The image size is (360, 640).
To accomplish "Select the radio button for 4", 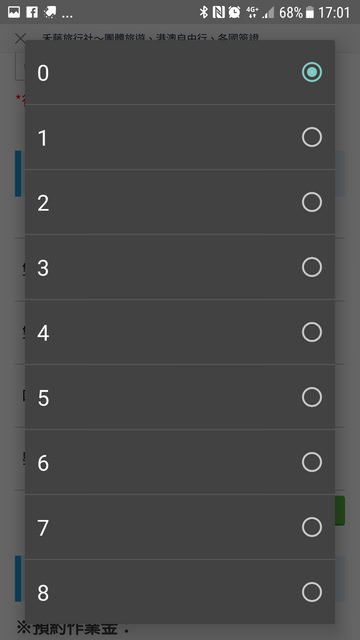I will 312,332.
